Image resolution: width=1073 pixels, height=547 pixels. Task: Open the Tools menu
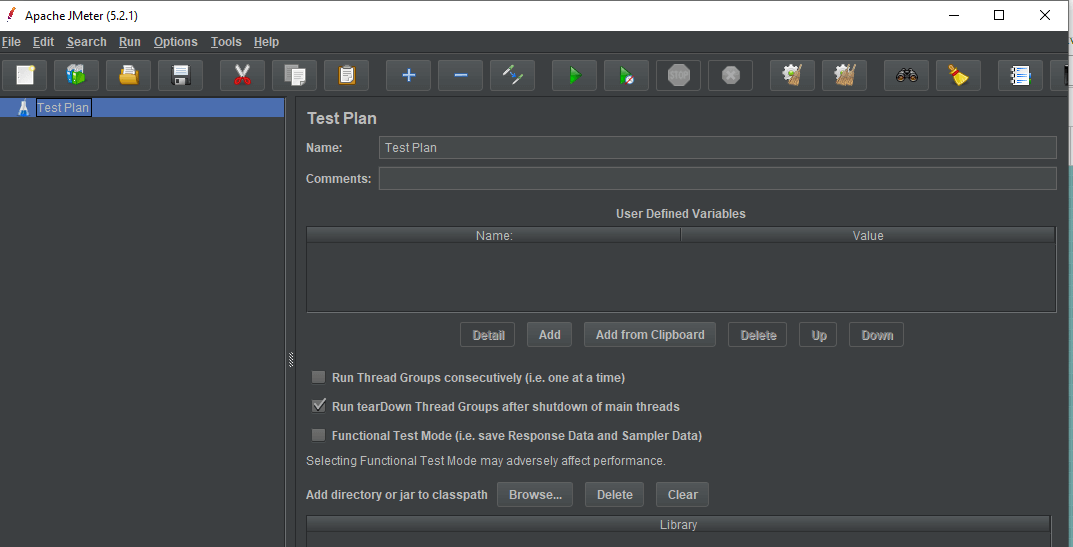click(226, 42)
